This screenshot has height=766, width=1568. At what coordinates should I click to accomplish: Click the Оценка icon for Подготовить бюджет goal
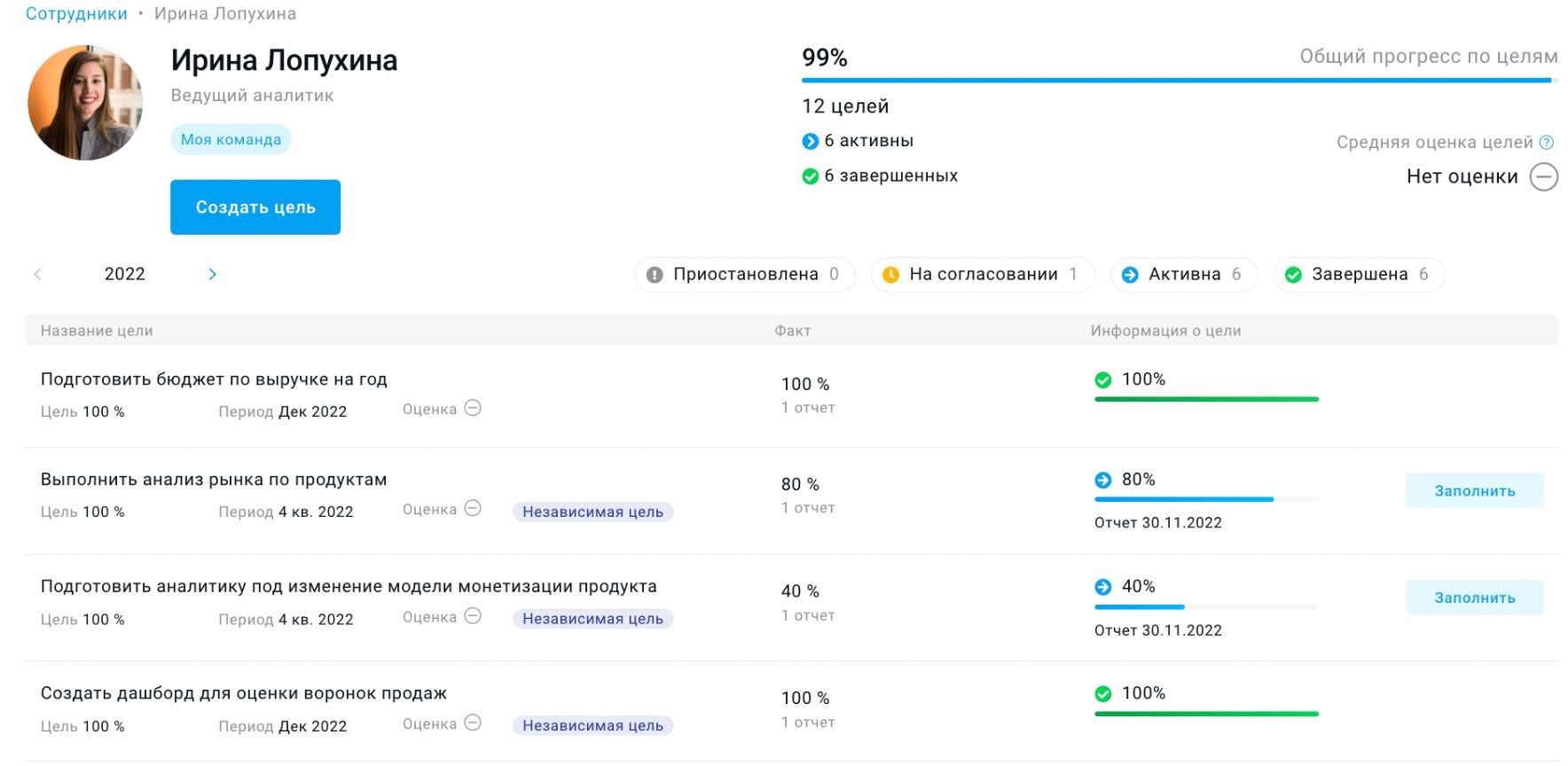[x=474, y=409]
